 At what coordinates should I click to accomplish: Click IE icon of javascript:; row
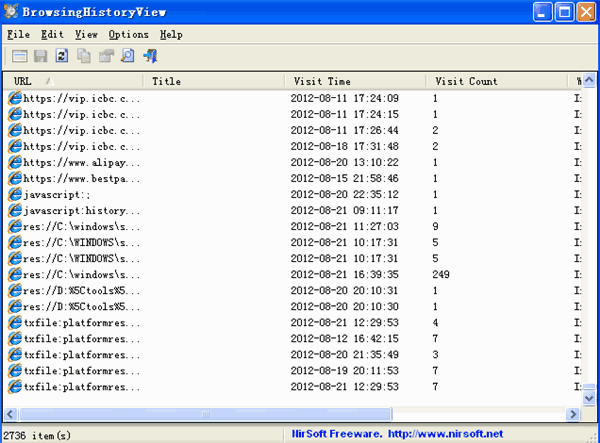(15, 195)
